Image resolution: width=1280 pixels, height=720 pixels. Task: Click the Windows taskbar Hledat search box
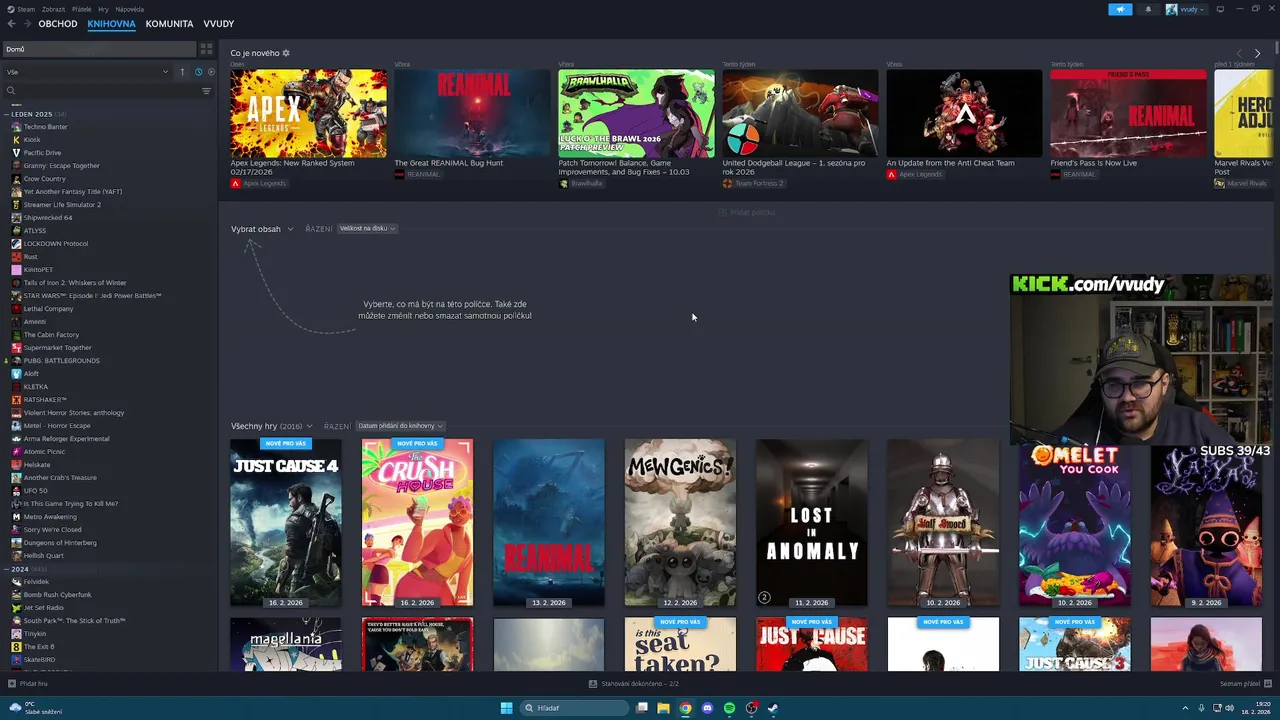point(575,708)
